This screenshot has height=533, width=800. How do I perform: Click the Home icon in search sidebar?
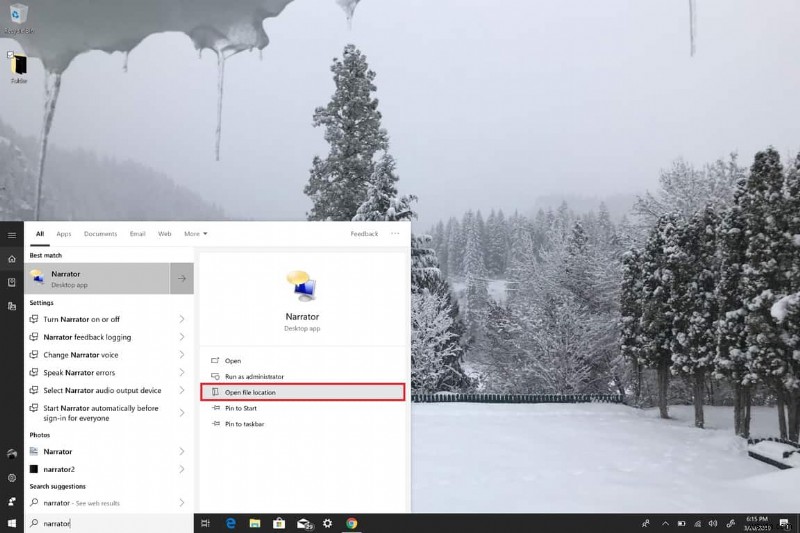12,259
